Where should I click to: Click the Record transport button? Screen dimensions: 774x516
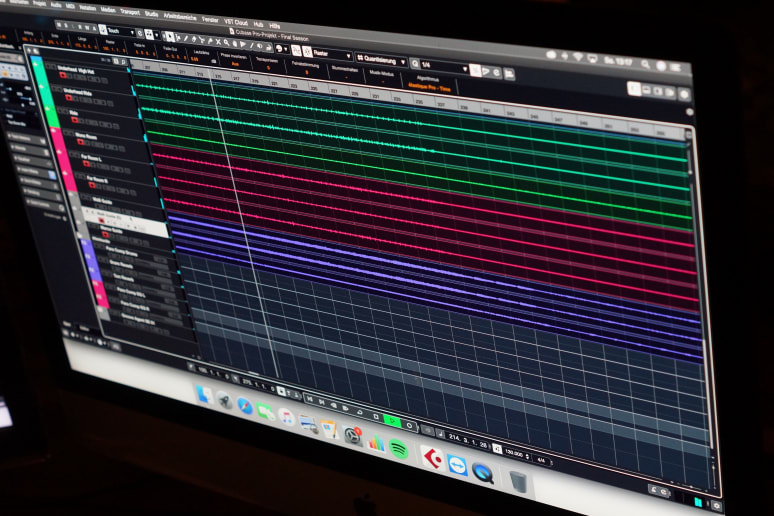[409, 425]
